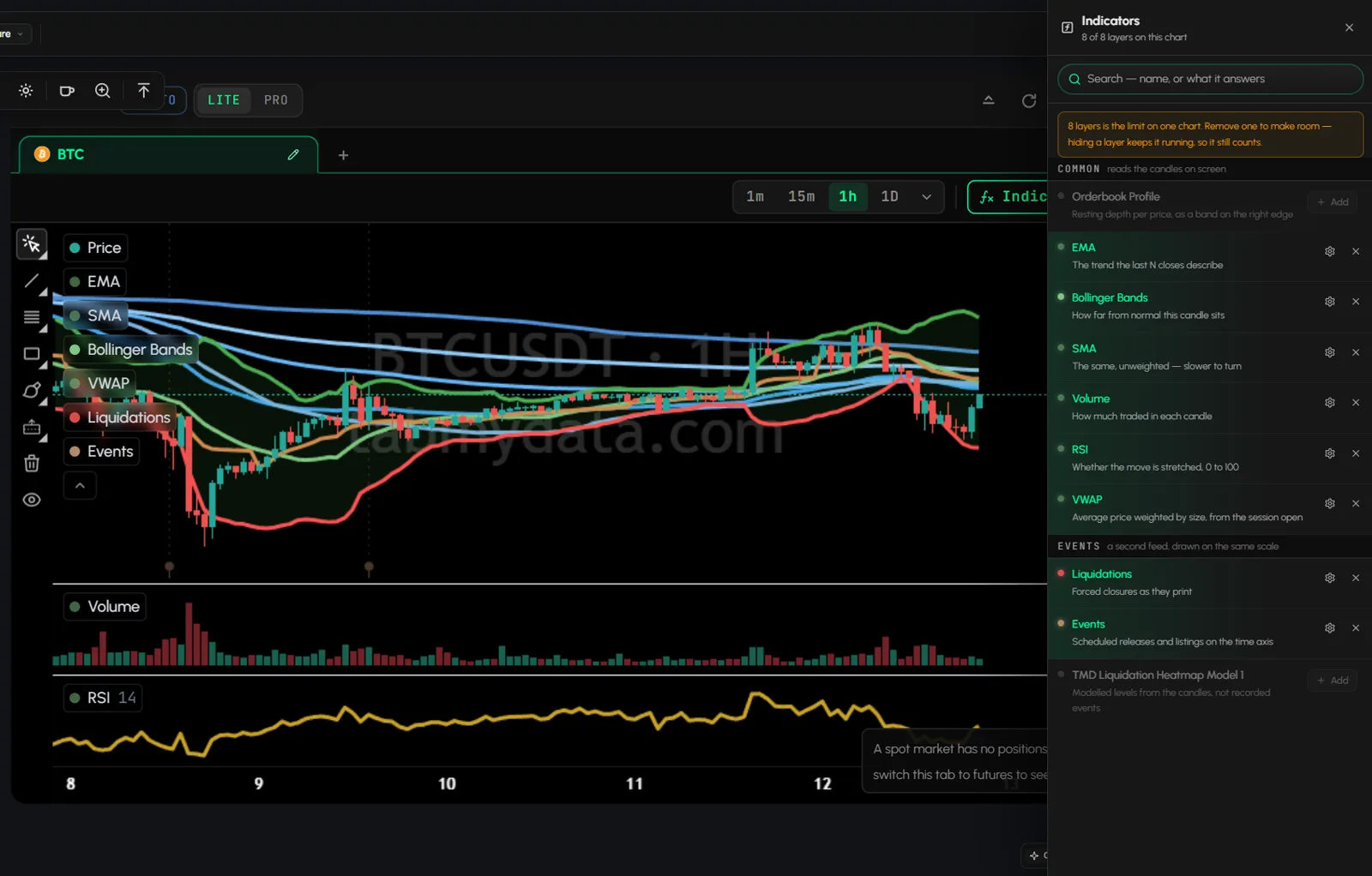
Task: Select the rectangle shape tool
Action: tap(32, 354)
